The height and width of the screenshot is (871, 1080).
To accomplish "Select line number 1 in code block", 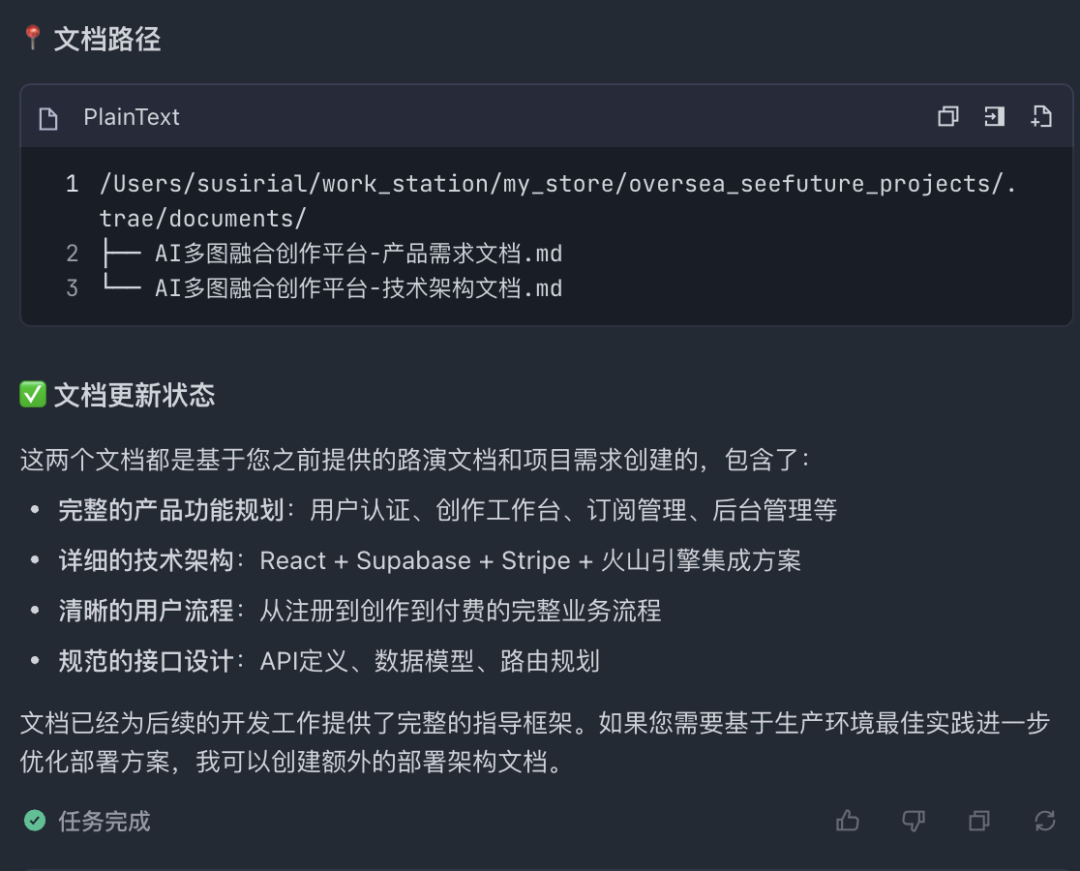I will click(72, 184).
